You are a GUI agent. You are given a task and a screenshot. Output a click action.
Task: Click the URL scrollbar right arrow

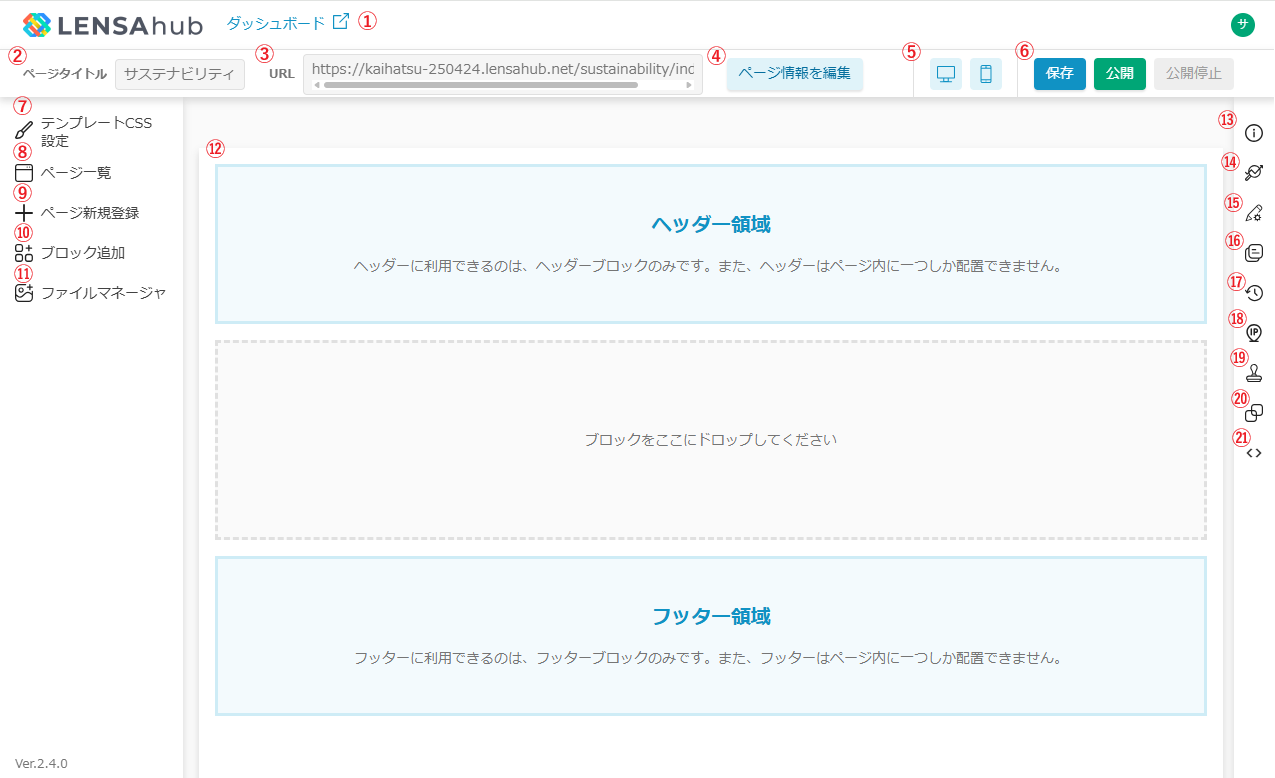coord(689,85)
